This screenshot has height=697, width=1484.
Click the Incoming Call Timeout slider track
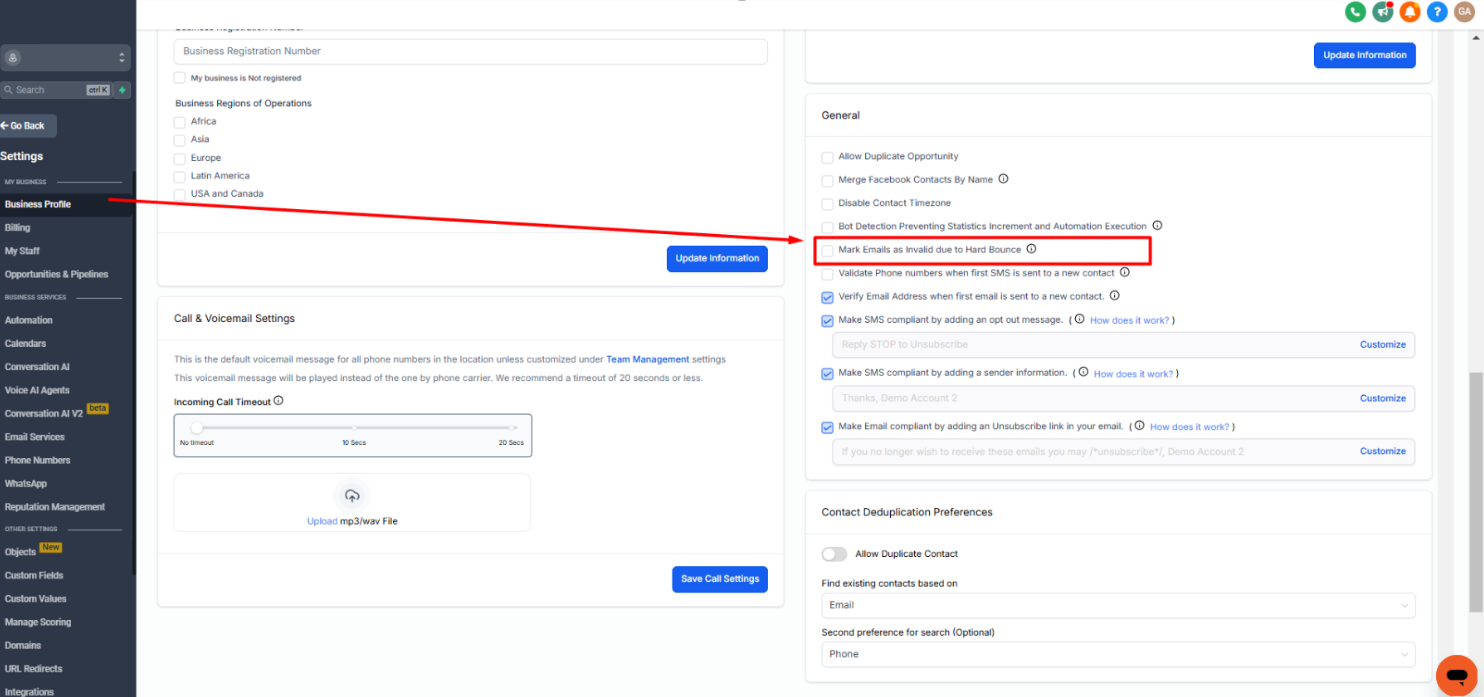click(354, 428)
